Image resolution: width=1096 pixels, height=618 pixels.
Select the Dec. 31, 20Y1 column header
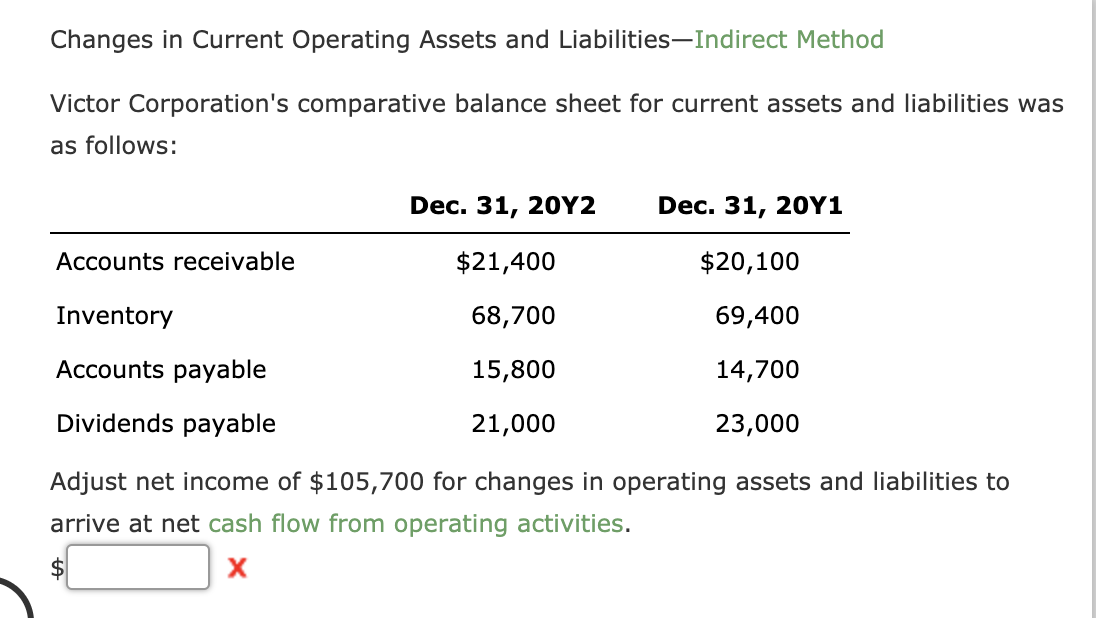click(750, 205)
